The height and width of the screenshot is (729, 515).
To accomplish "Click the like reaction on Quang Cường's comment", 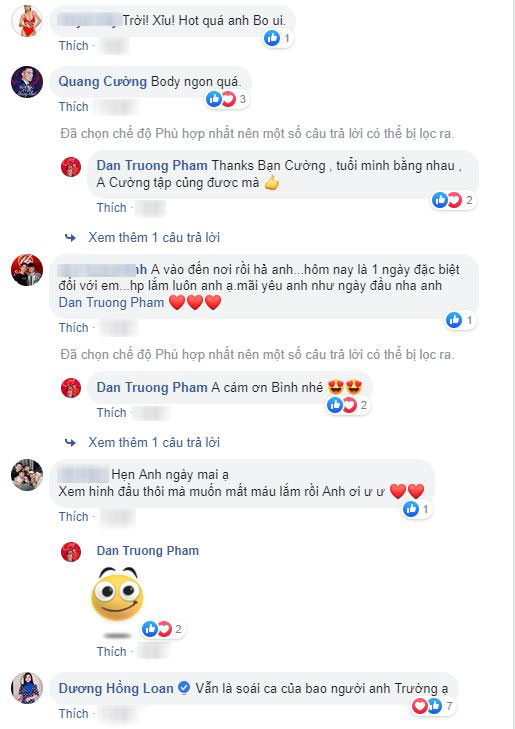I will (x=214, y=99).
